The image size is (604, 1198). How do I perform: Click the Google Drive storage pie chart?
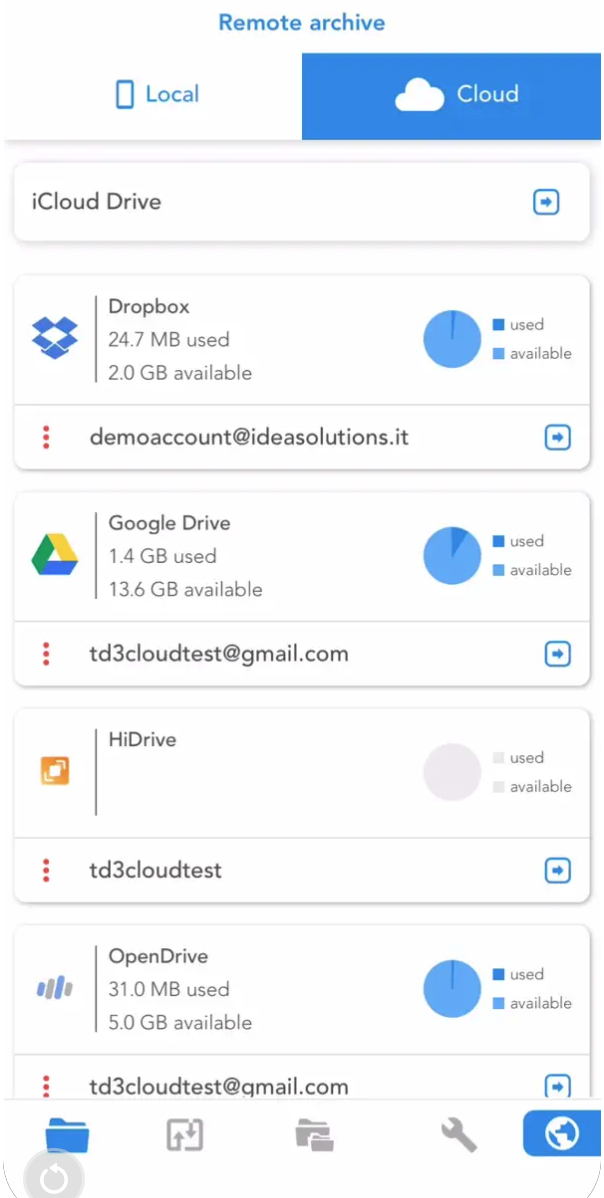(x=452, y=556)
